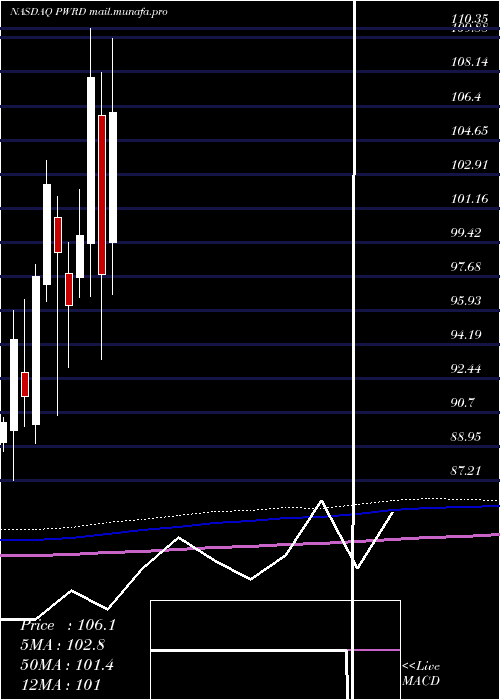Viewport: 500px width, 700px height.
Task: Click the 88.95 price label
Action: click(x=466, y=437)
